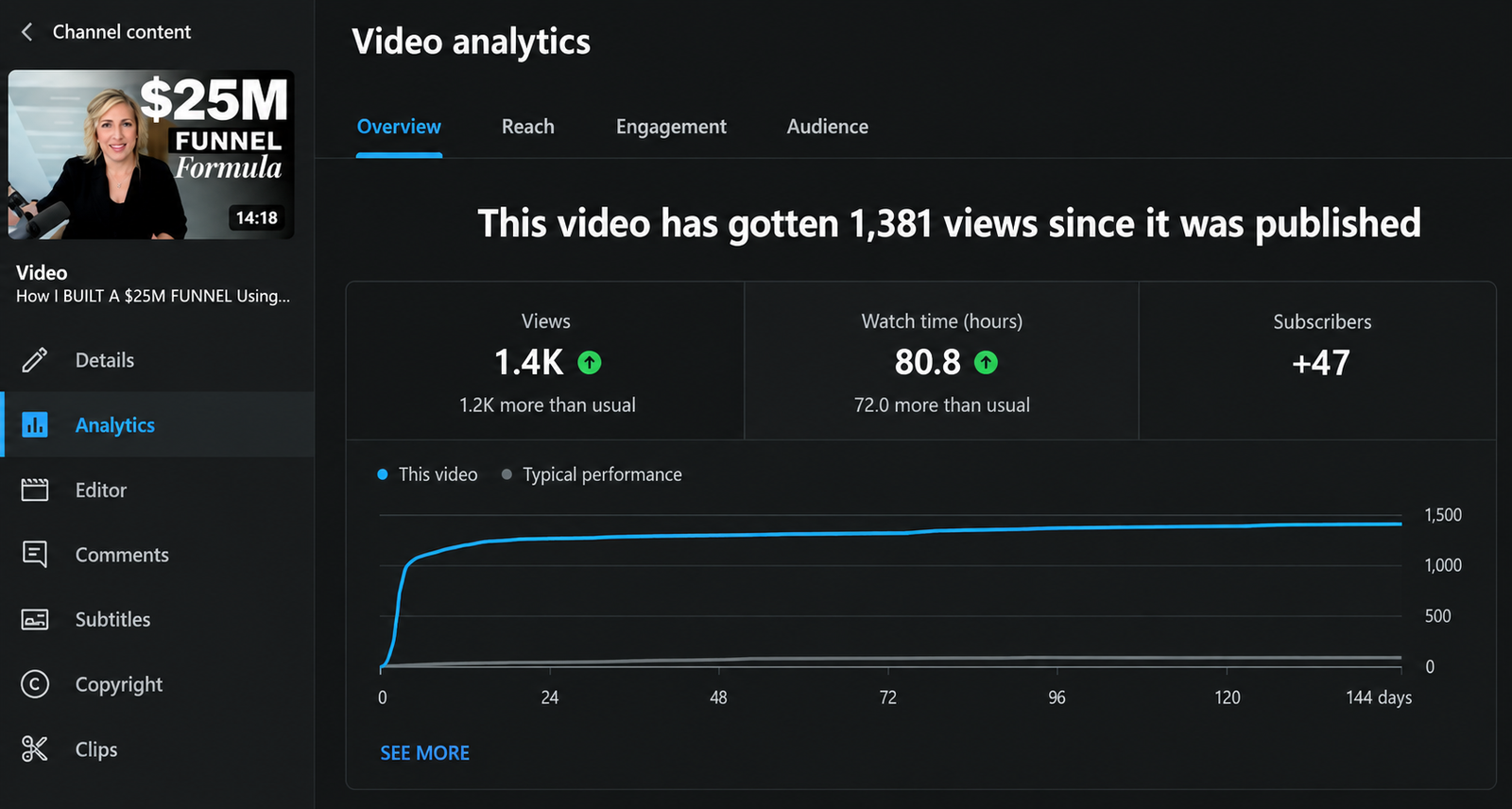Select the Clips scissors icon

coord(35,749)
